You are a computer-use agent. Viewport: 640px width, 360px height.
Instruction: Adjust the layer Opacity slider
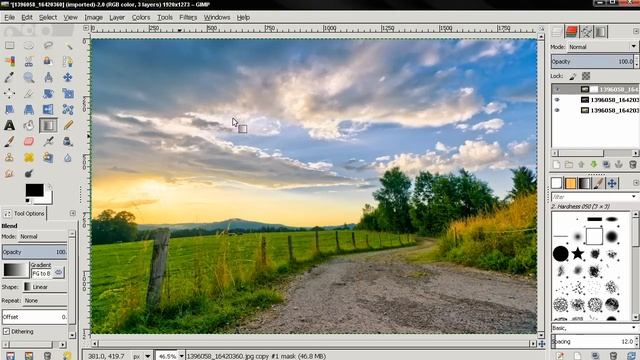click(x=592, y=61)
